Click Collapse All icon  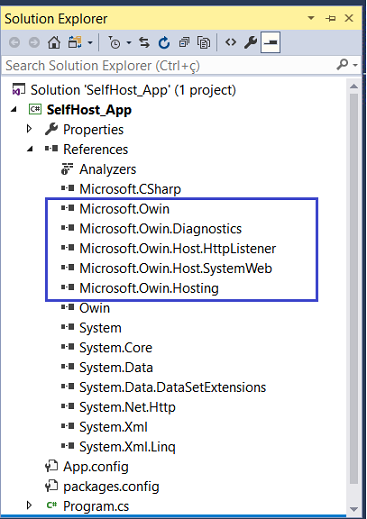click(x=184, y=43)
